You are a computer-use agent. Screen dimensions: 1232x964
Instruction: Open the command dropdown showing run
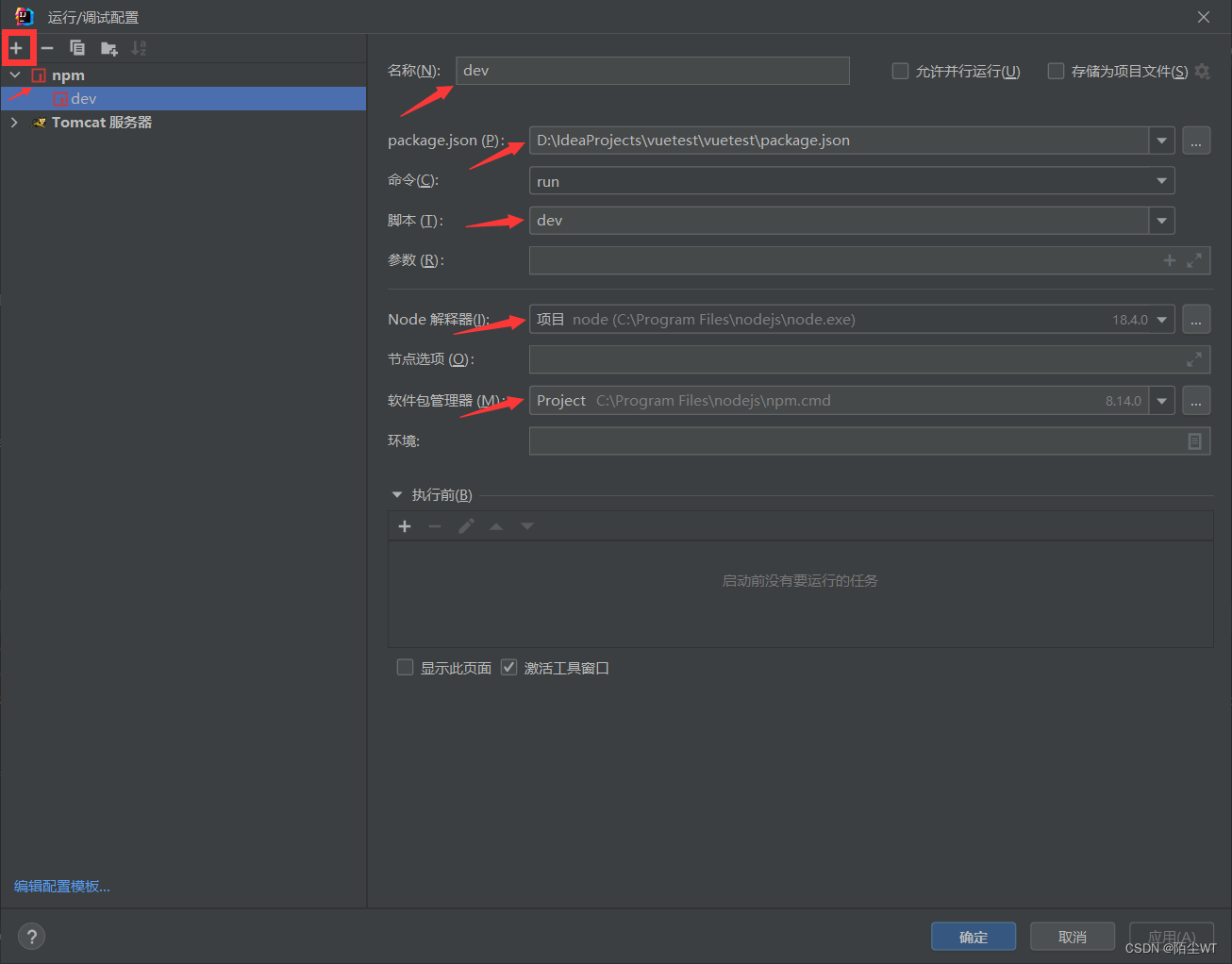[1161, 181]
